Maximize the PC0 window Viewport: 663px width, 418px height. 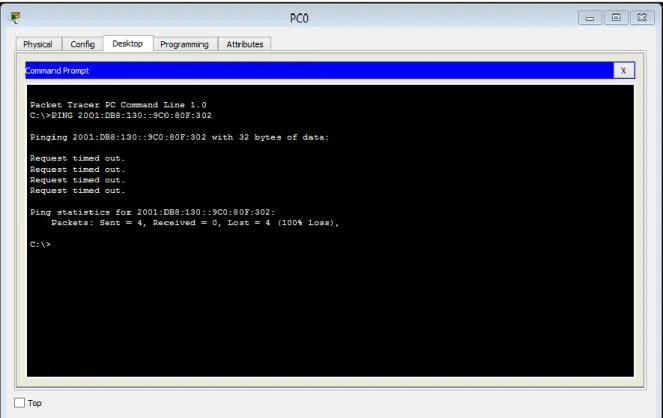616,18
